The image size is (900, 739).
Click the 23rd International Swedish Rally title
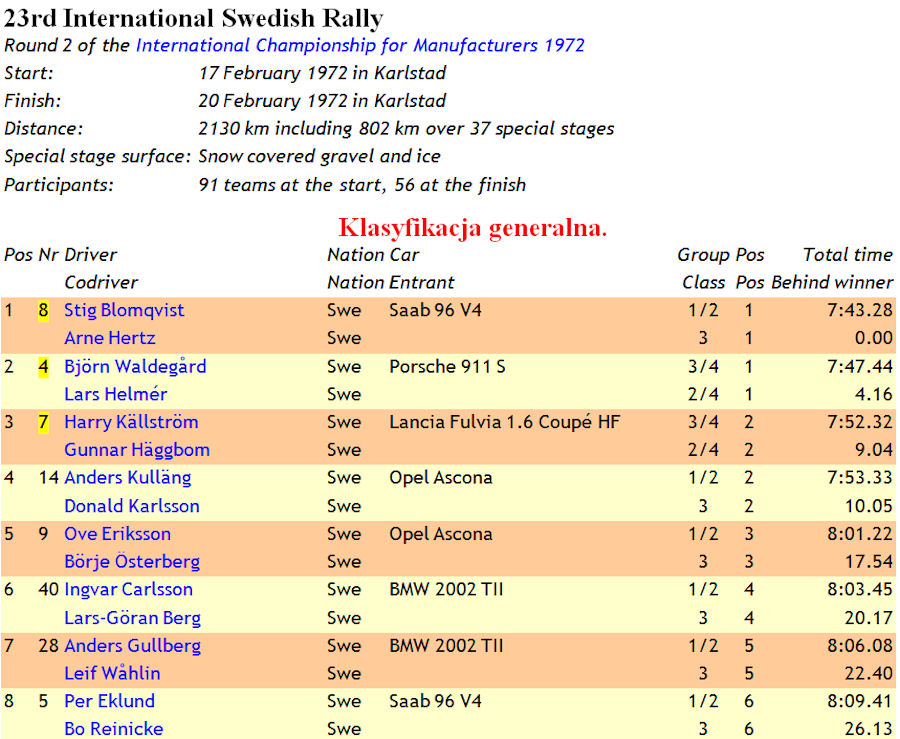pos(193,18)
